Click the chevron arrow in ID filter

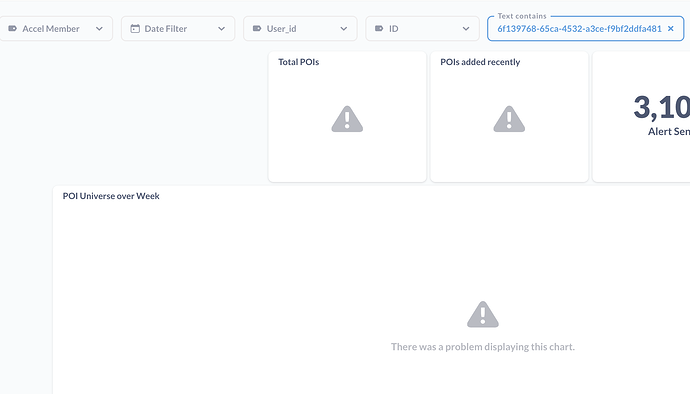pos(466,29)
